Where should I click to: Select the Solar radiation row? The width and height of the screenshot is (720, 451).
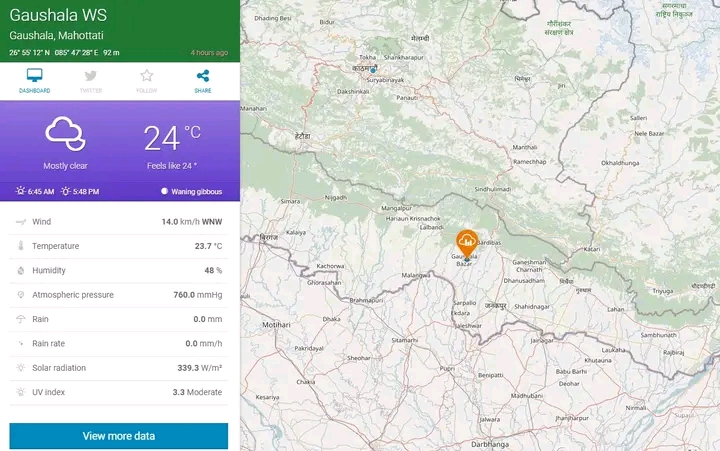pos(119,368)
